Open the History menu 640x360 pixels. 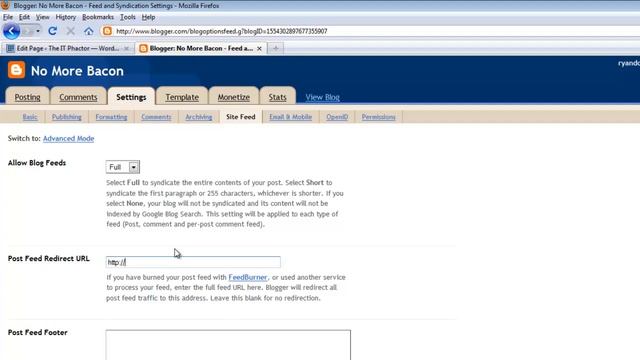tap(66, 17)
